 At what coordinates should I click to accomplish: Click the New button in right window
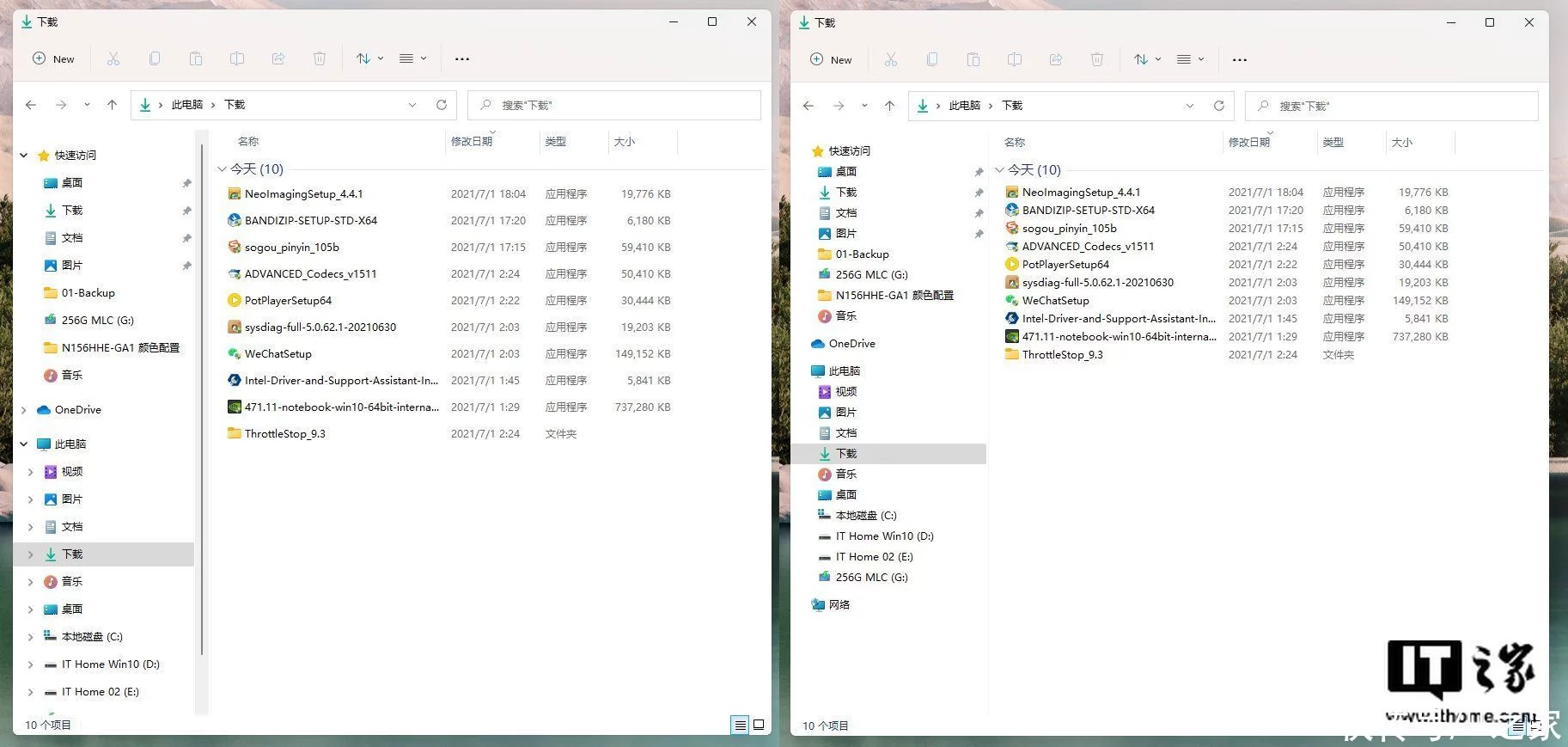tap(831, 59)
